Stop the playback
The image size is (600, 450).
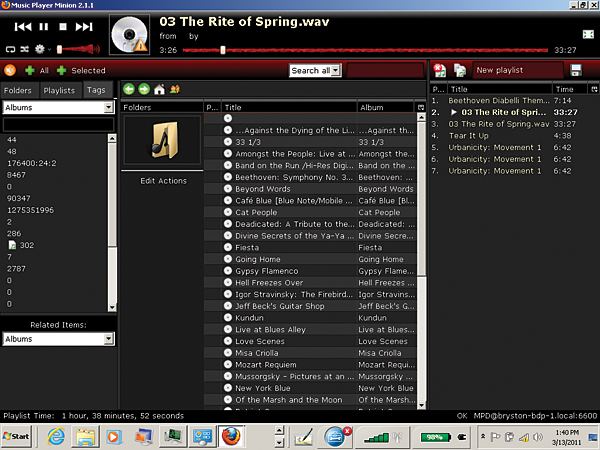pyautogui.click(x=63, y=26)
